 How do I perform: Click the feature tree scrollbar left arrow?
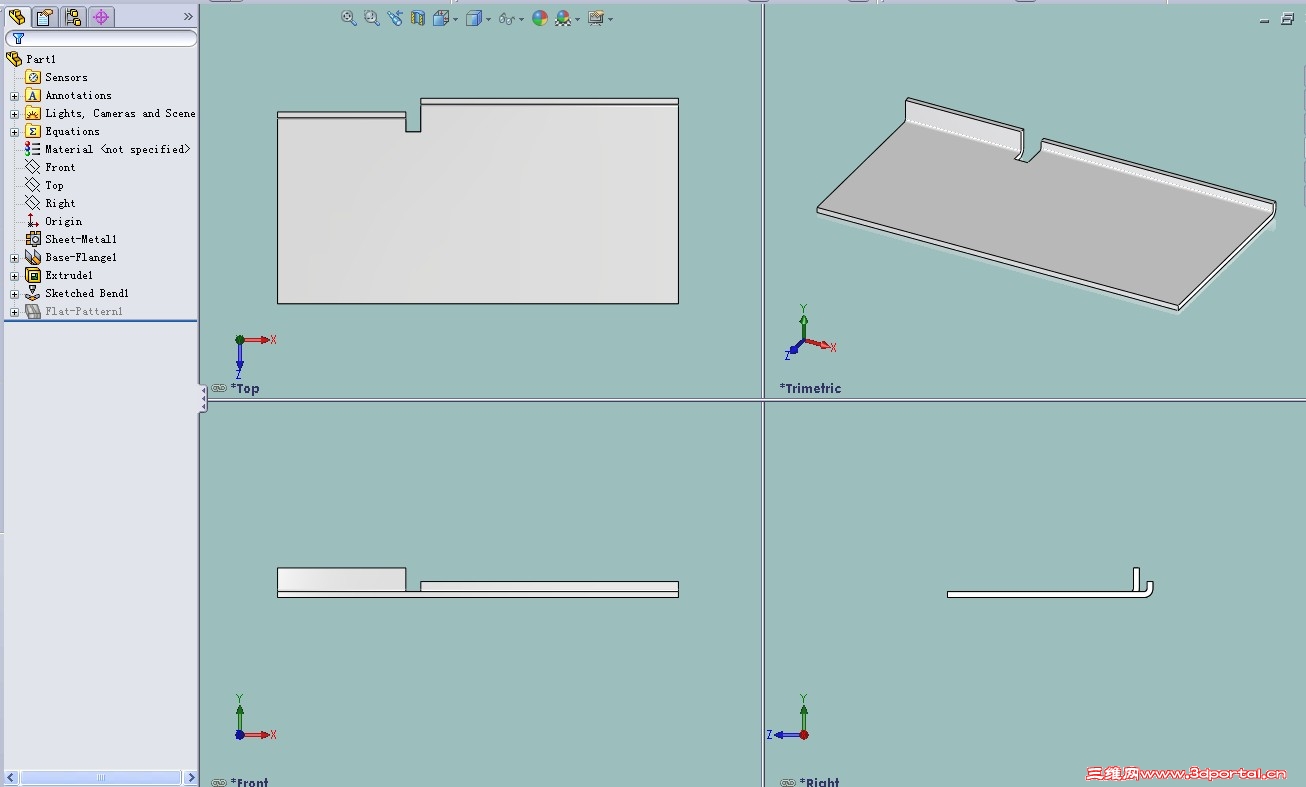pyautogui.click(x=12, y=778)
